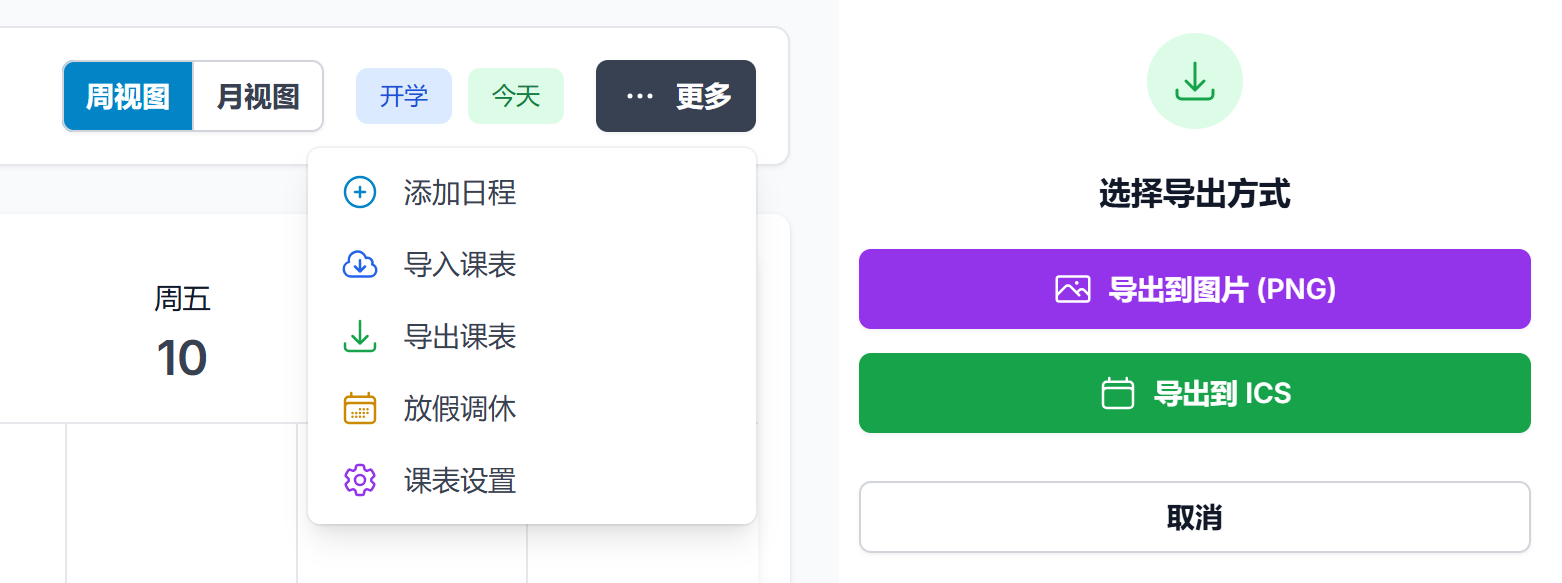The width and height of the screenshot is (1562, 583).
Task: Click the picture icon on the PNG export button
Action: click(x=1073, y=289)
